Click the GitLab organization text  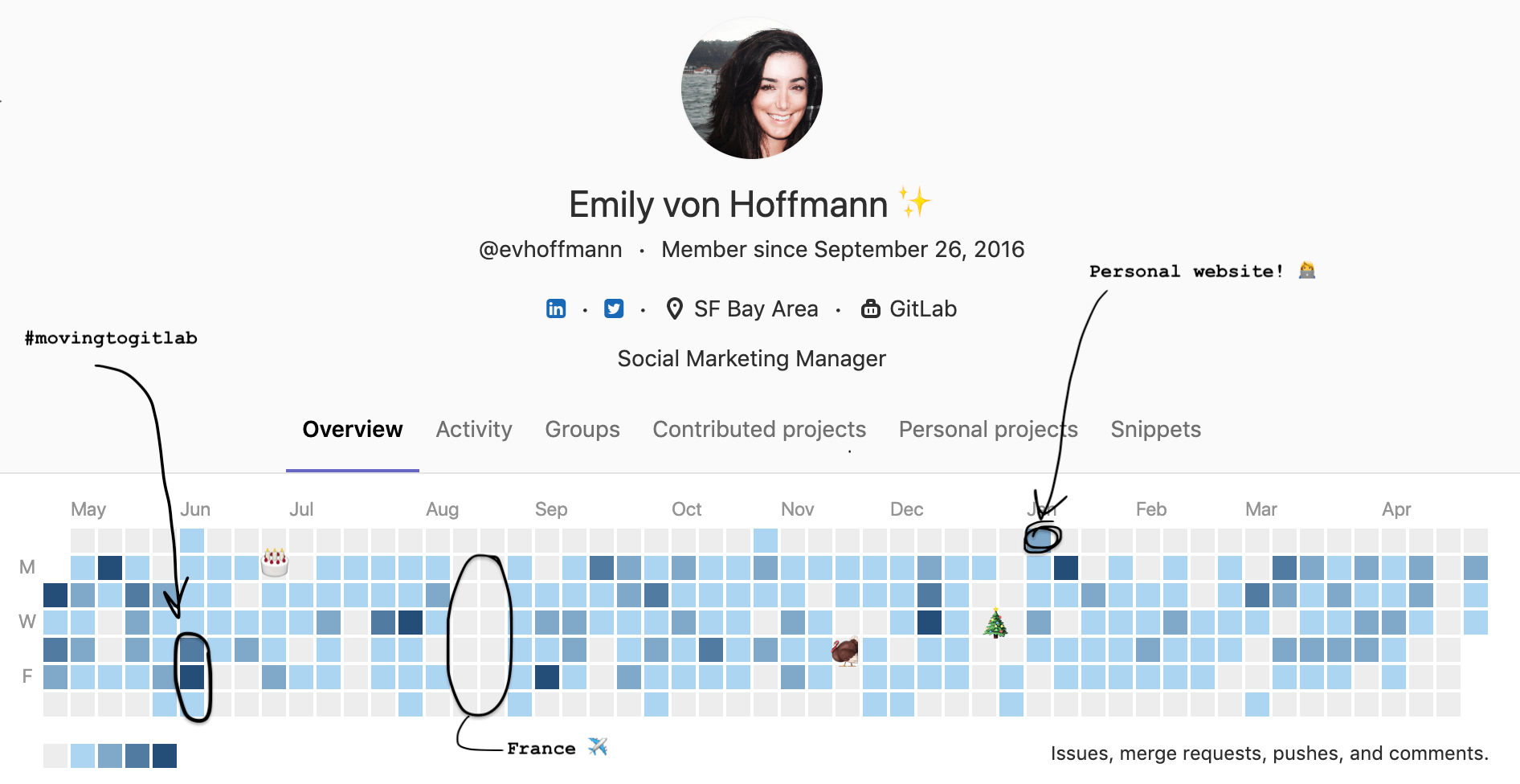[x=923, y=309]
